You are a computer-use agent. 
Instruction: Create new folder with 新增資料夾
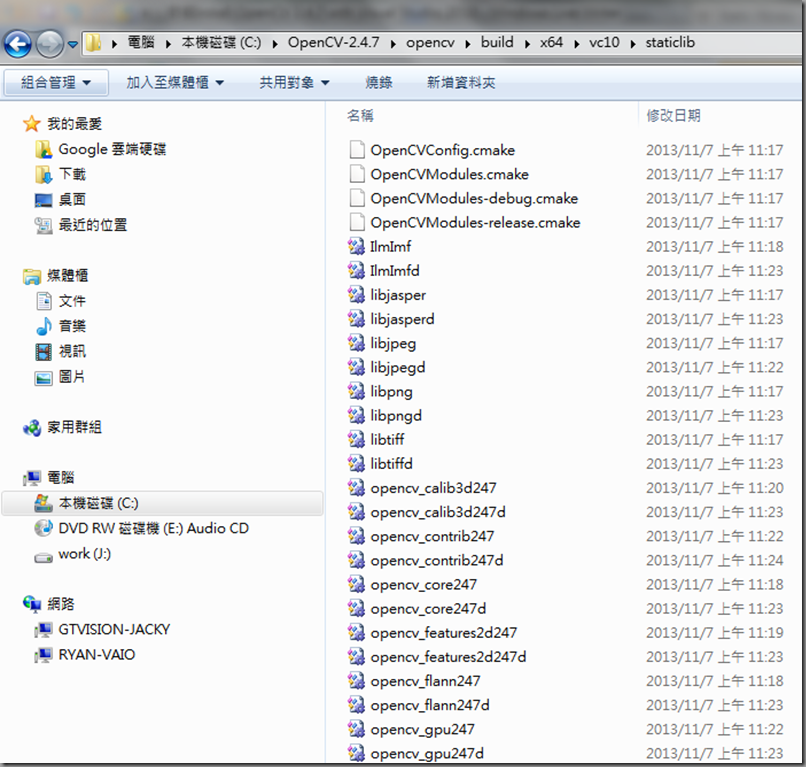point(461,82)
